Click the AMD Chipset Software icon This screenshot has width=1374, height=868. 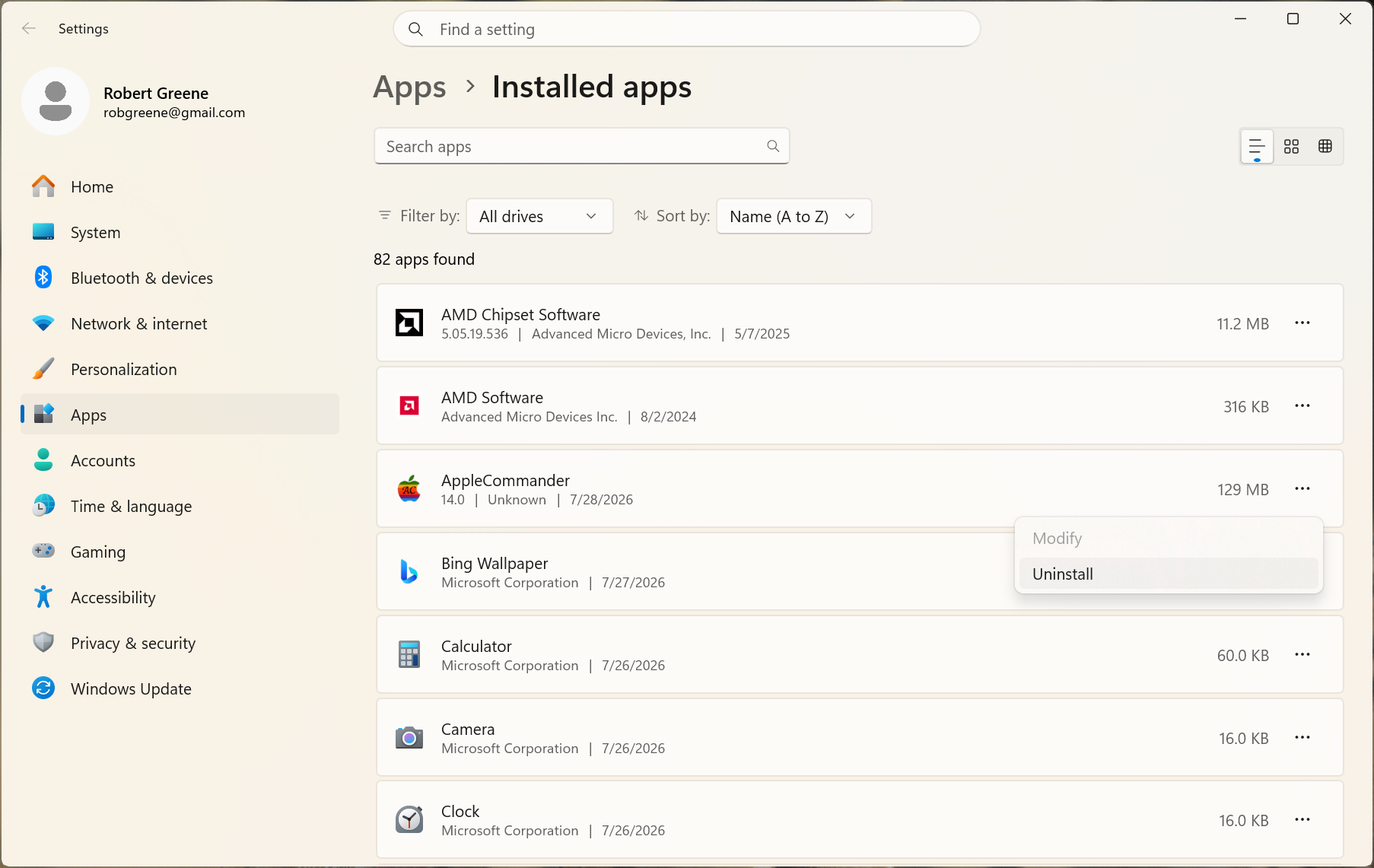[409, 323]
